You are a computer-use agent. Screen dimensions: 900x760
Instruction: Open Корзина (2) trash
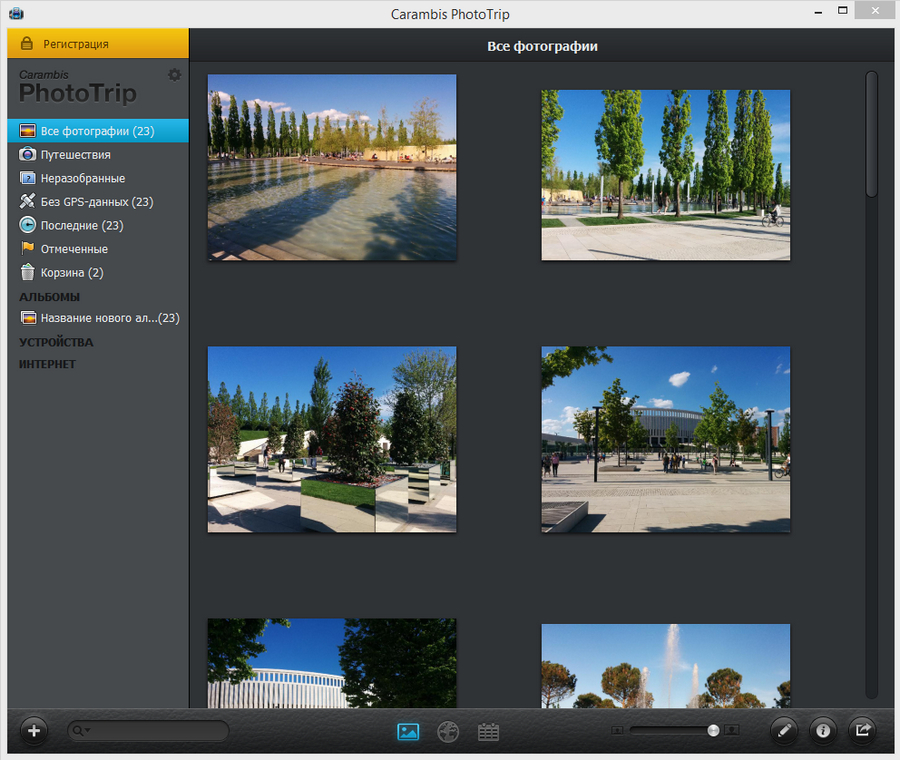pos(71,273)
